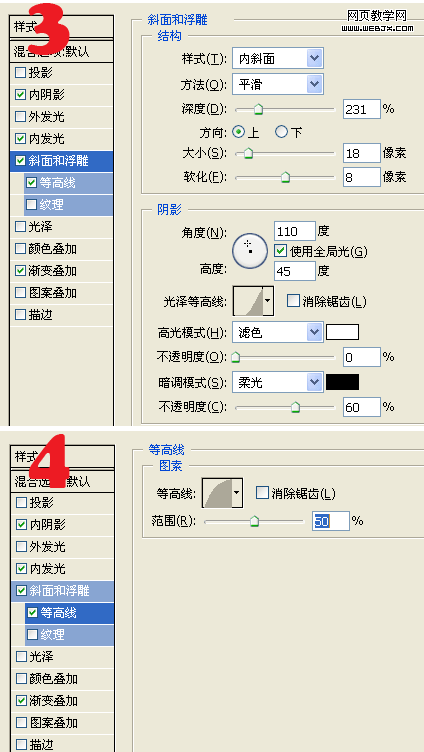Viewport: 424px width, 752px height.
Task: Enable 消除锯齿 in the 图素 contour section
Action: point(262,493)
